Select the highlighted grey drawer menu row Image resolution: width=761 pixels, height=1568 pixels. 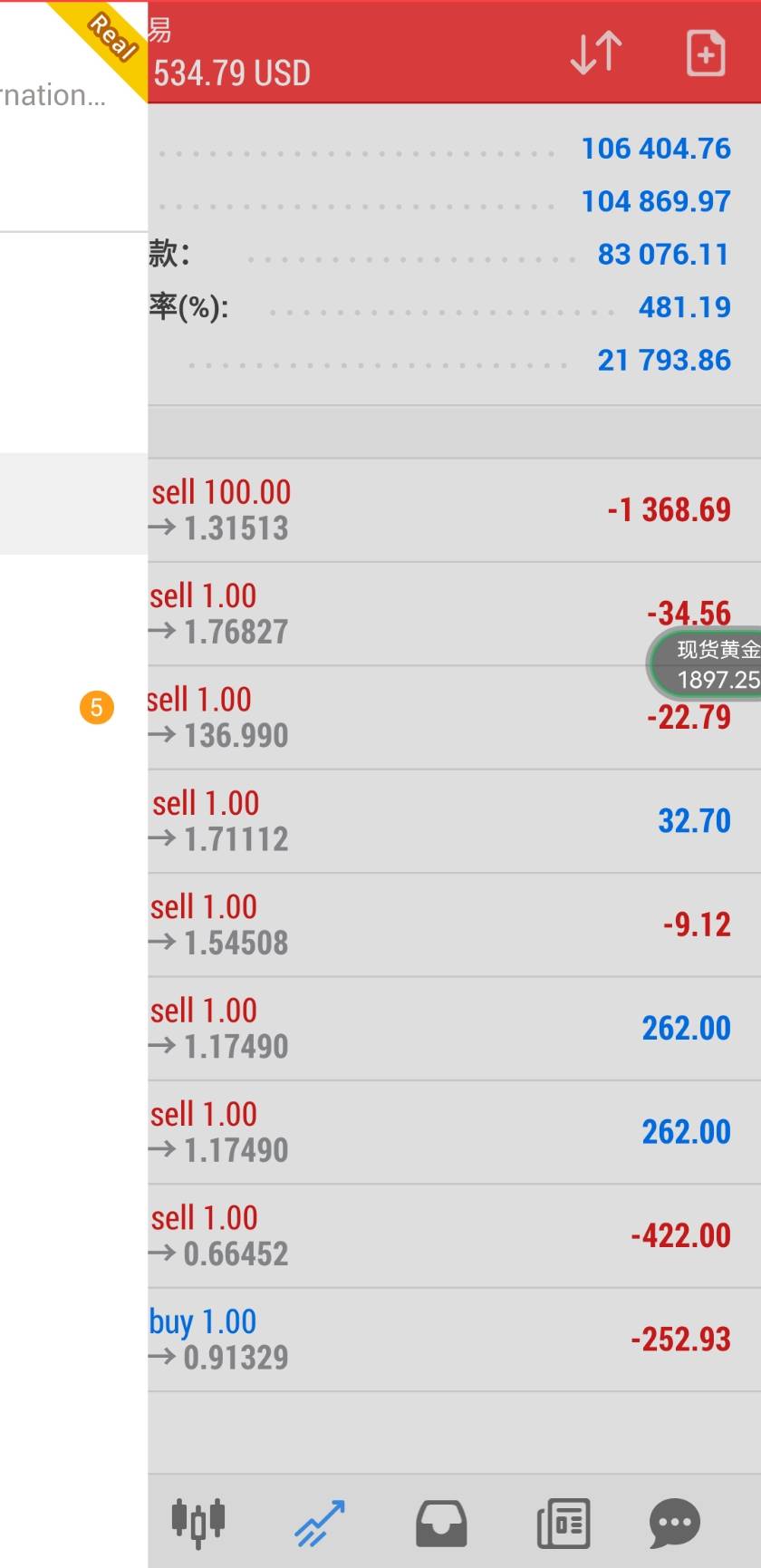(x=72, y=503)
